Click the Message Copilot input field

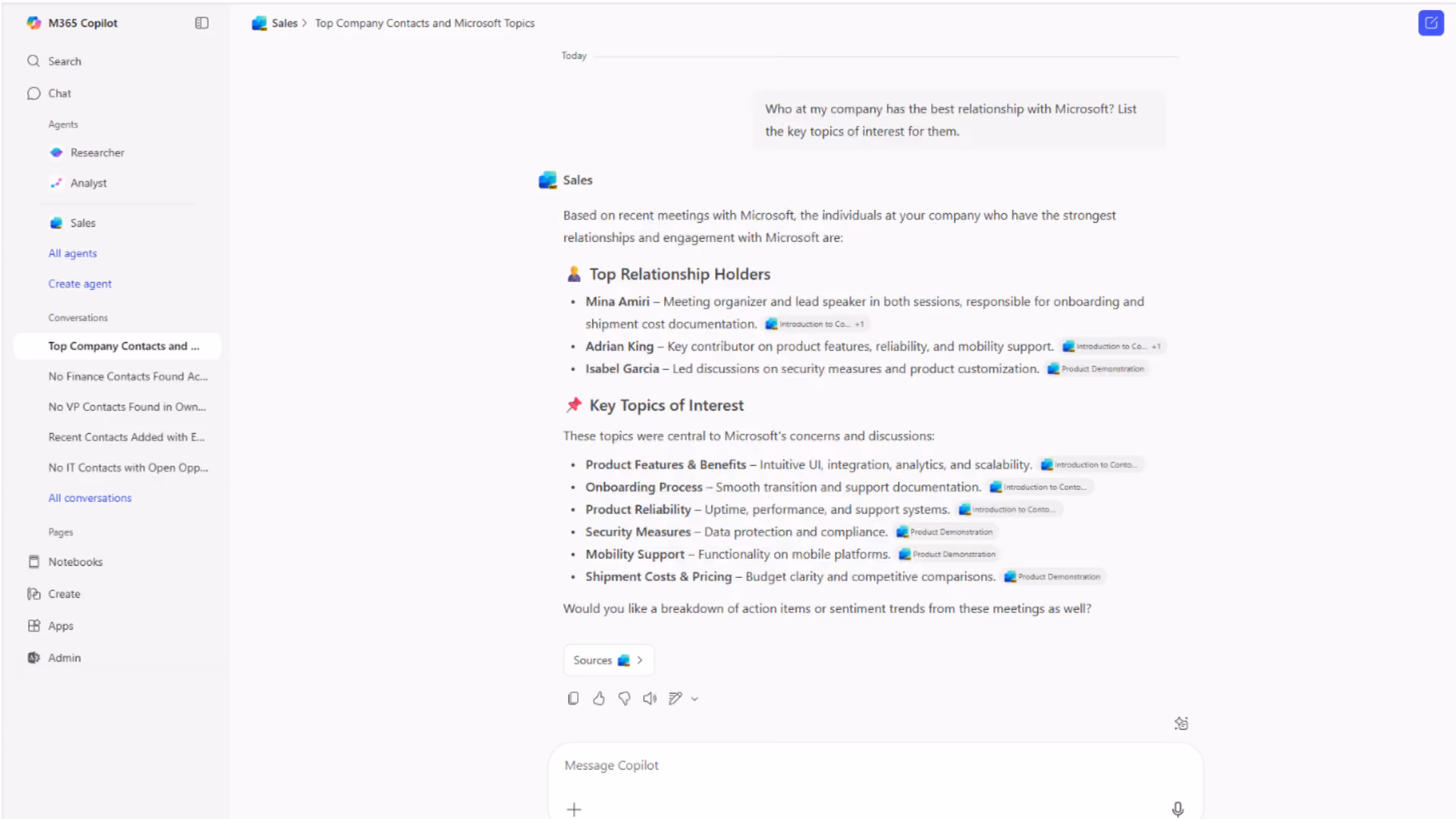point(875,766)
